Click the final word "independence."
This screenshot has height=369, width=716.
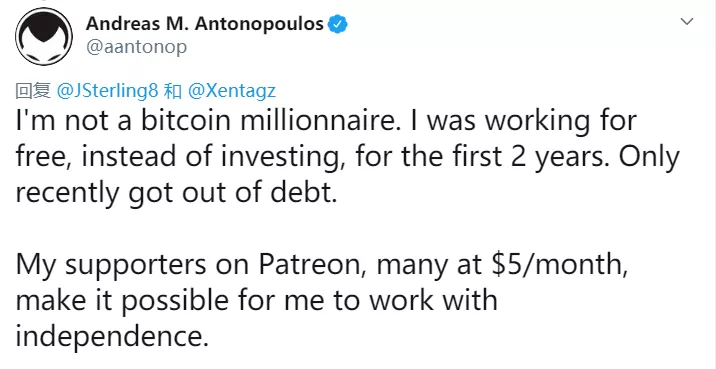[x=109, y=337]
